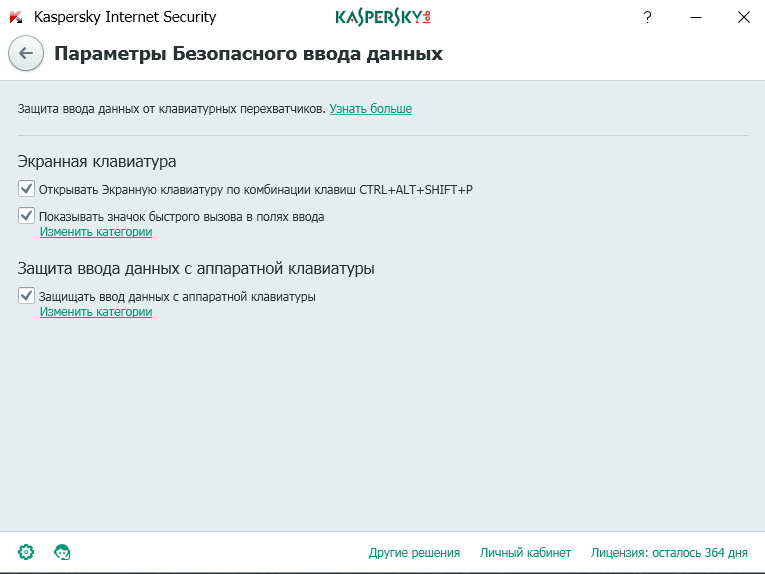
Task: Open help via the question mark
Action: [x=647, y=18]
